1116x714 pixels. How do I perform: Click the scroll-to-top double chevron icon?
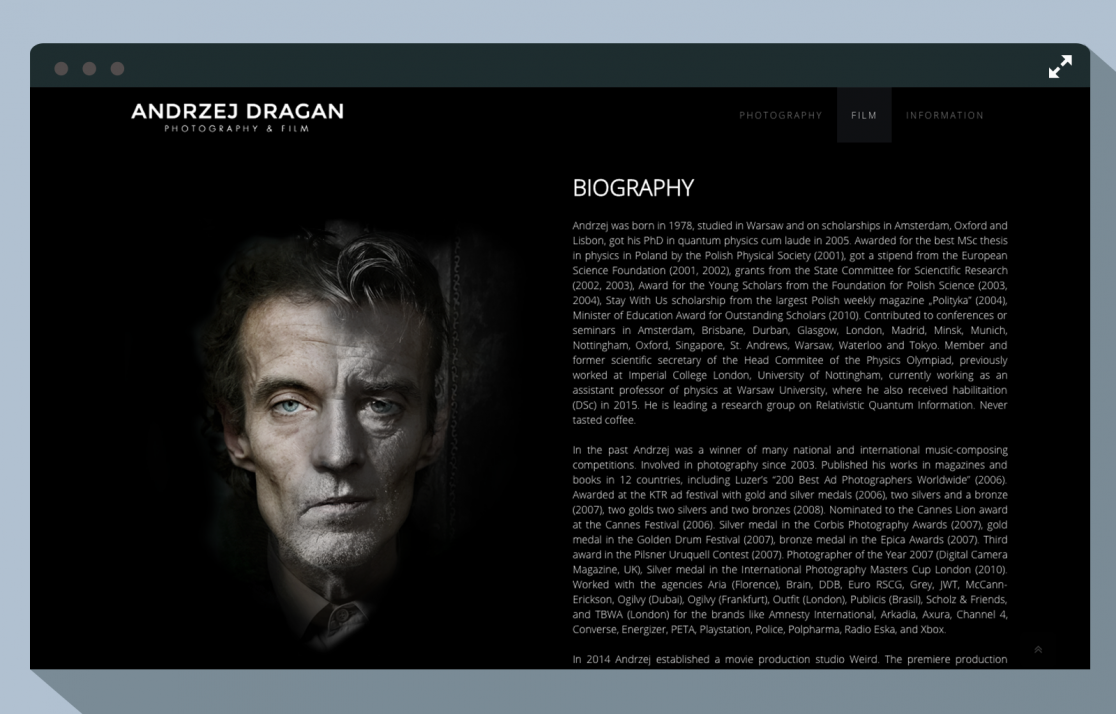(x=1038, y=649)
